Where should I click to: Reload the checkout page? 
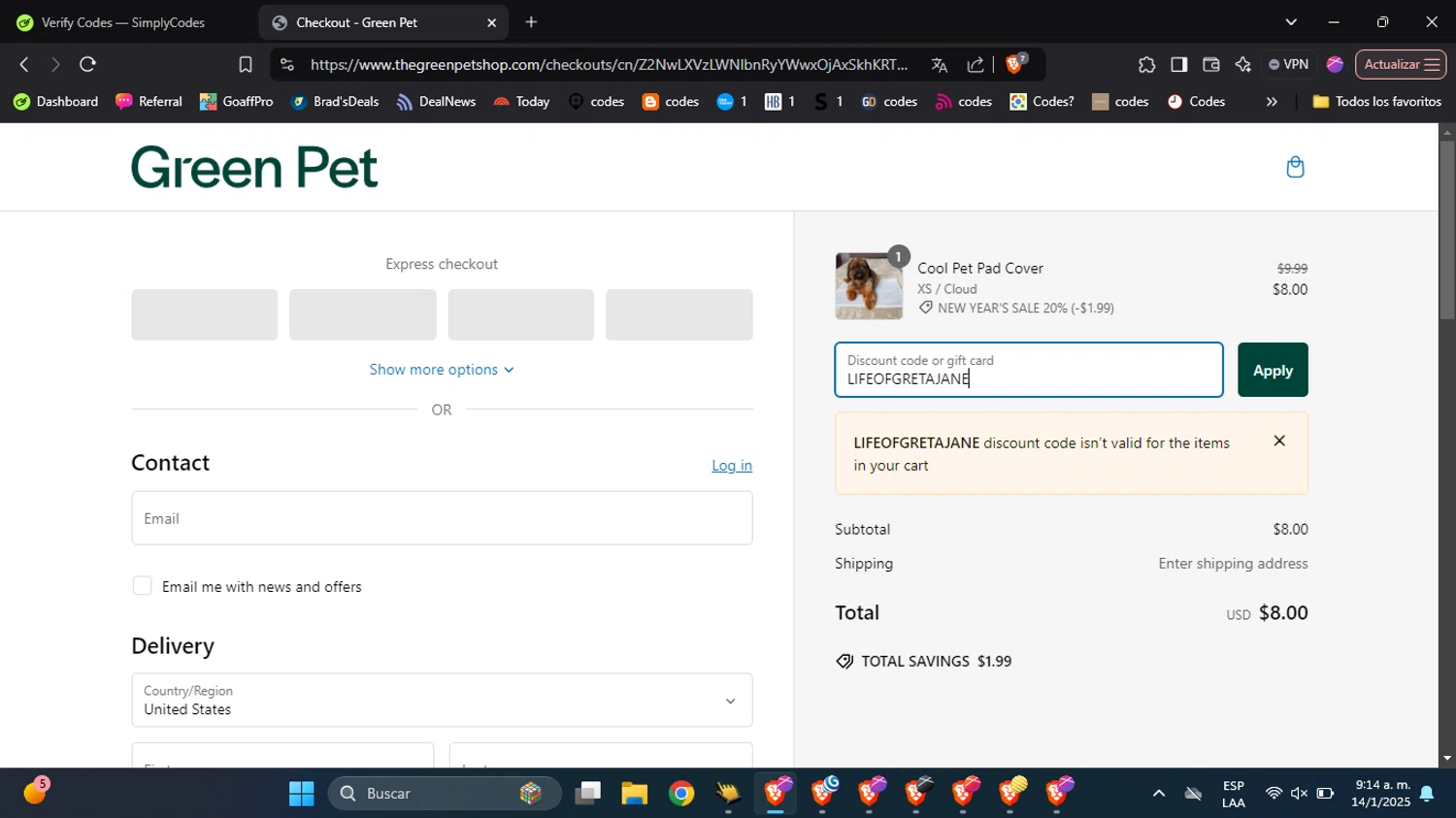(x=87, y=64)
